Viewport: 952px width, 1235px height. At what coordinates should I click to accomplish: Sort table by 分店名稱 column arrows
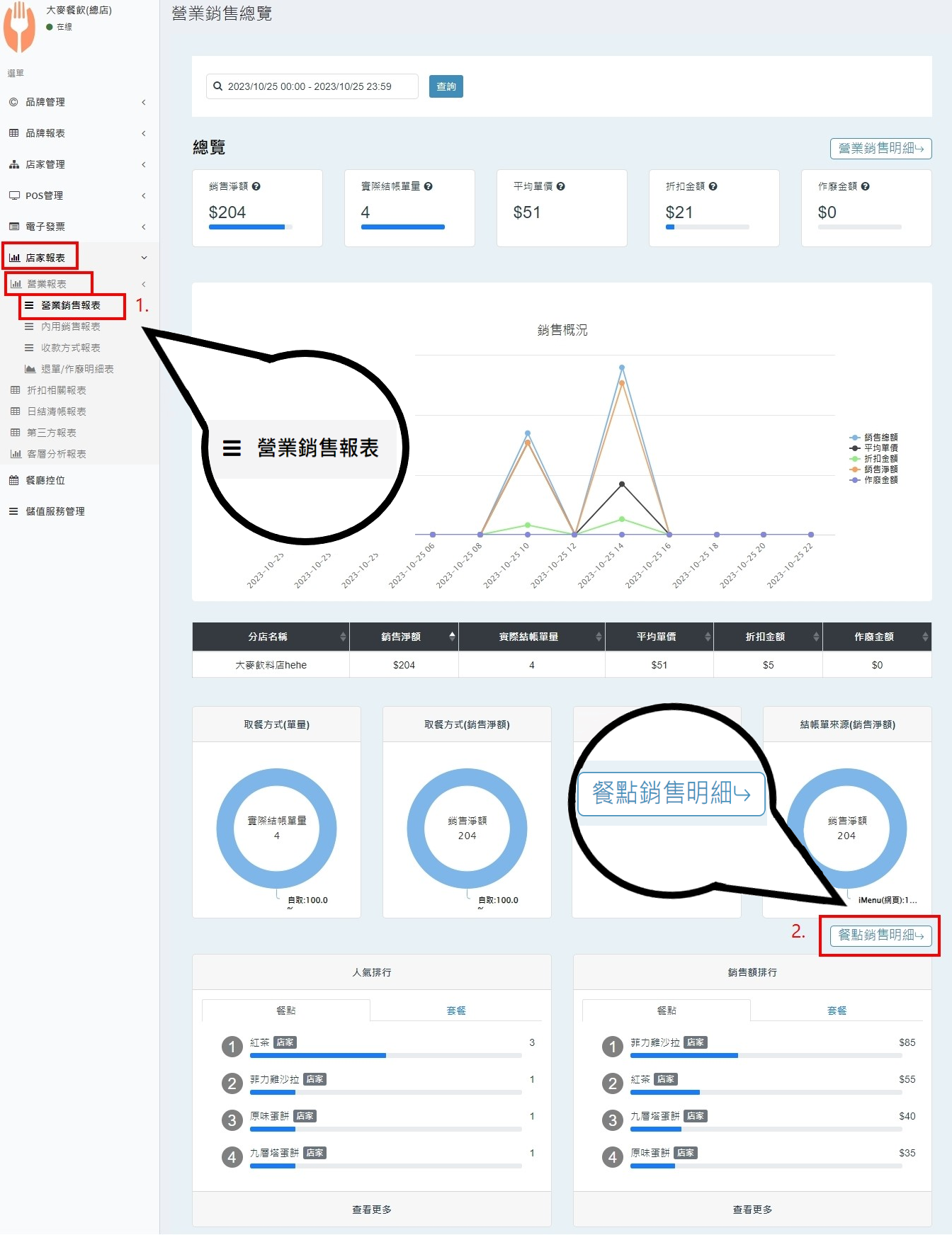tap(343, 637)
